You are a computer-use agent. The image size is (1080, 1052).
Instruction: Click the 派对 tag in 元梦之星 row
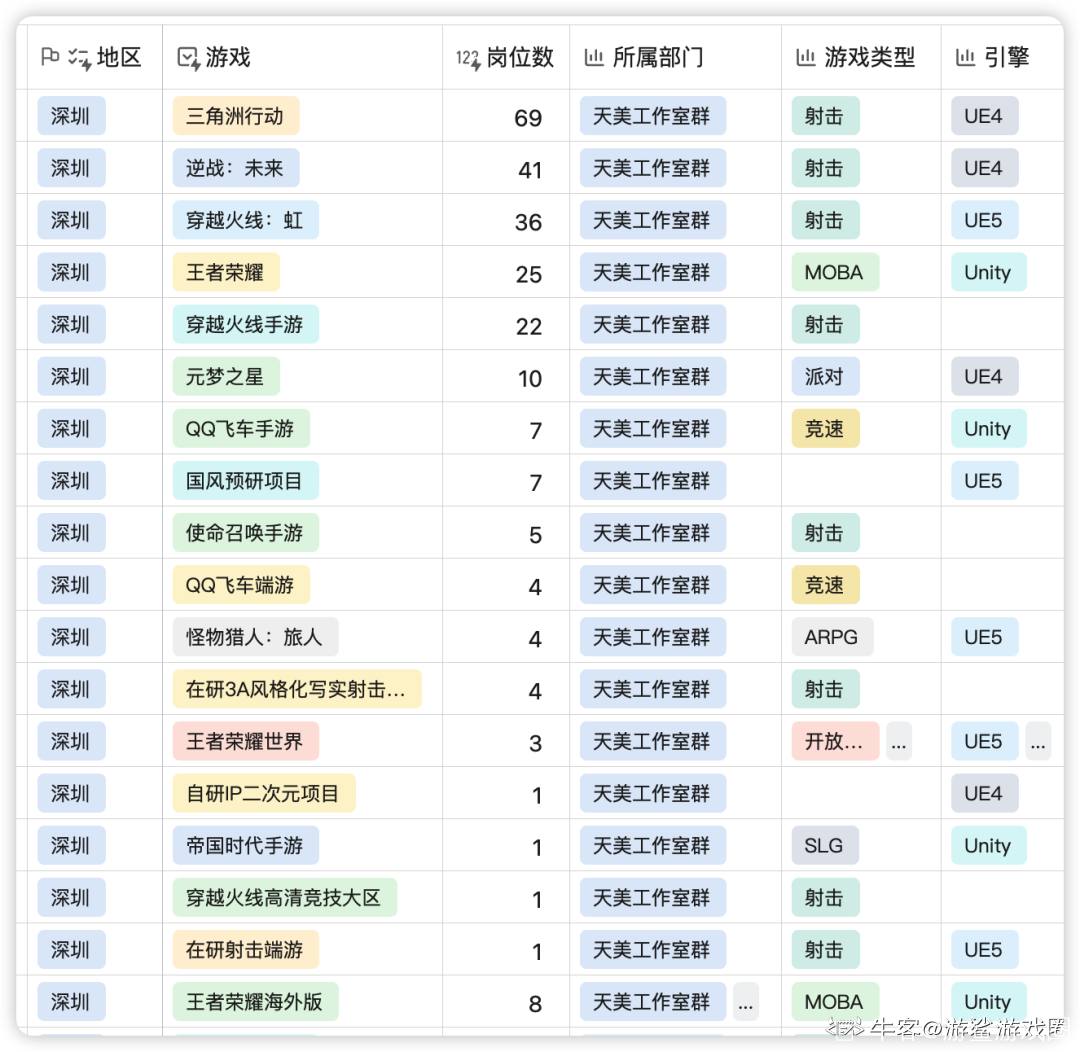[825, 377]
